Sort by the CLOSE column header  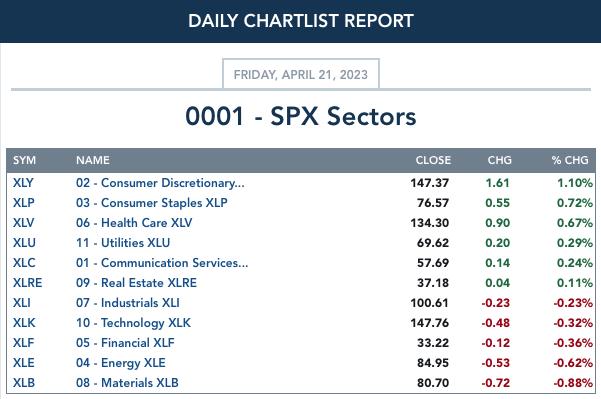click(x=433, y=160)
